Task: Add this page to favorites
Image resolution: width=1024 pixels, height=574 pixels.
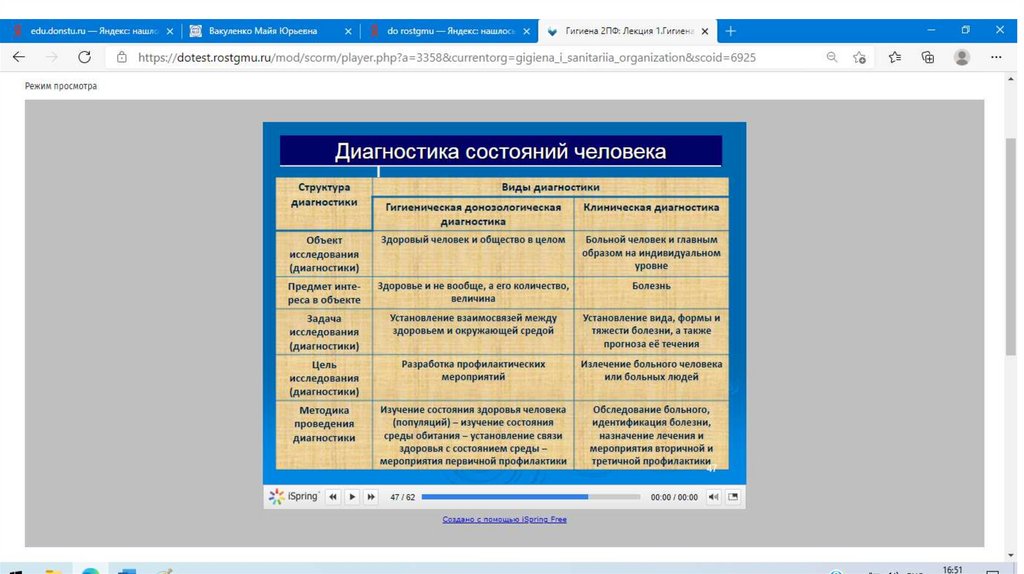Action: tap(859, 57)
